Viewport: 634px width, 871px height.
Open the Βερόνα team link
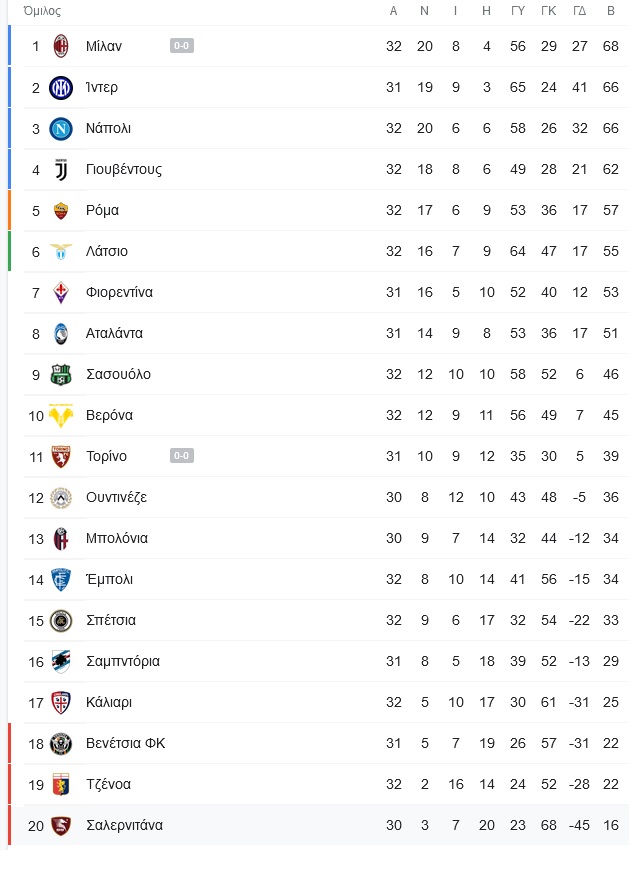tap(109, 416)
